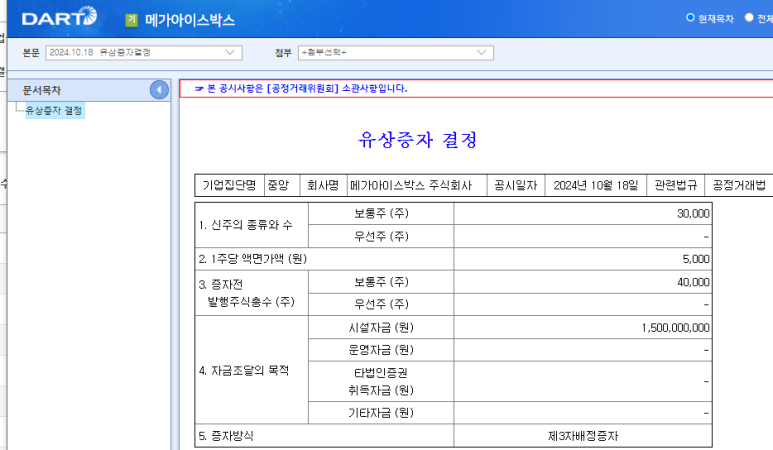This screenshot has width=773, height=450.
Task: Click the 시설자금 (원) cell
Action: point(381,328)
